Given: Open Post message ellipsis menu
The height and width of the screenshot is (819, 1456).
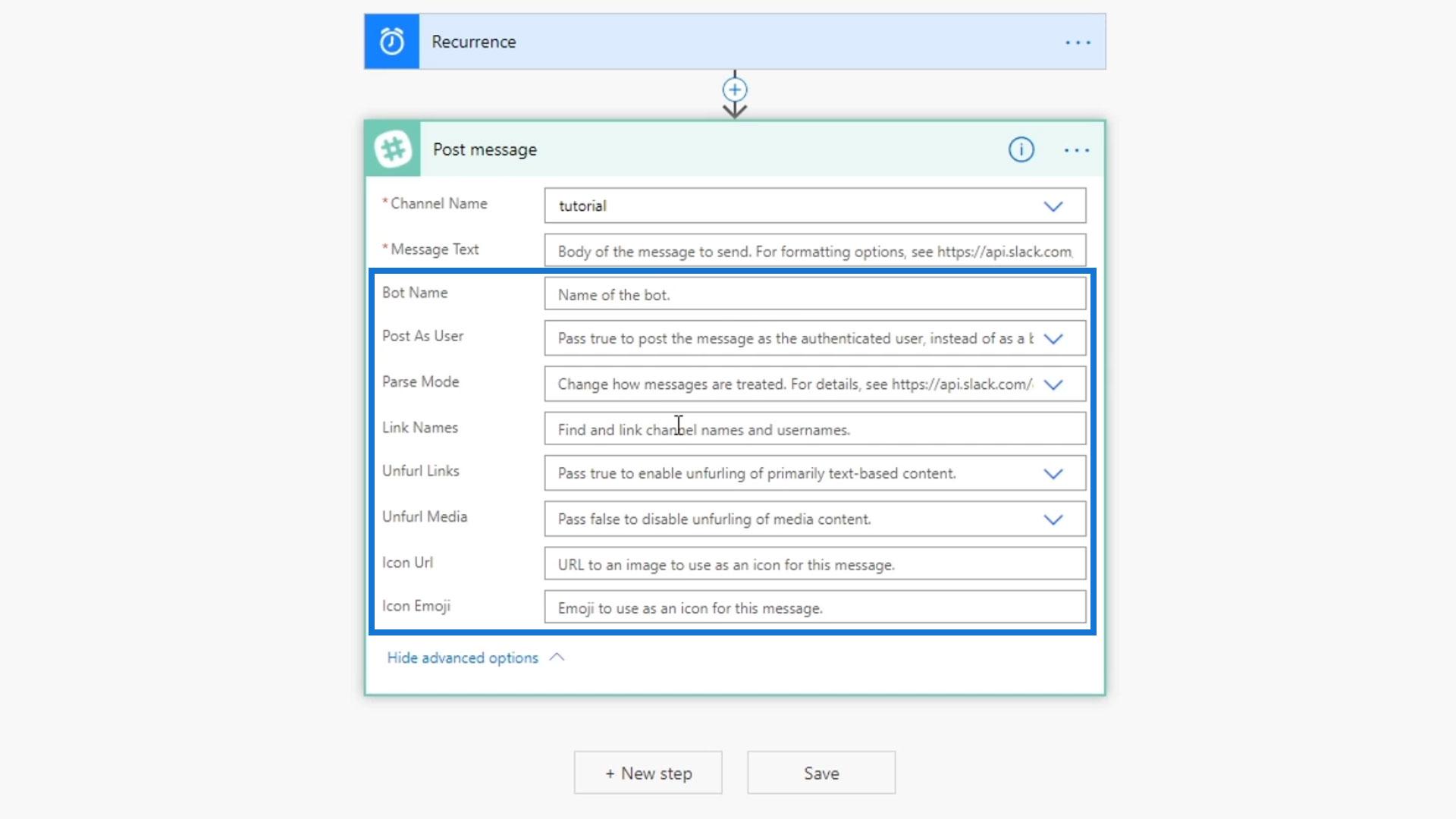Looking at the screenshot, I should tap(1076, 150).
